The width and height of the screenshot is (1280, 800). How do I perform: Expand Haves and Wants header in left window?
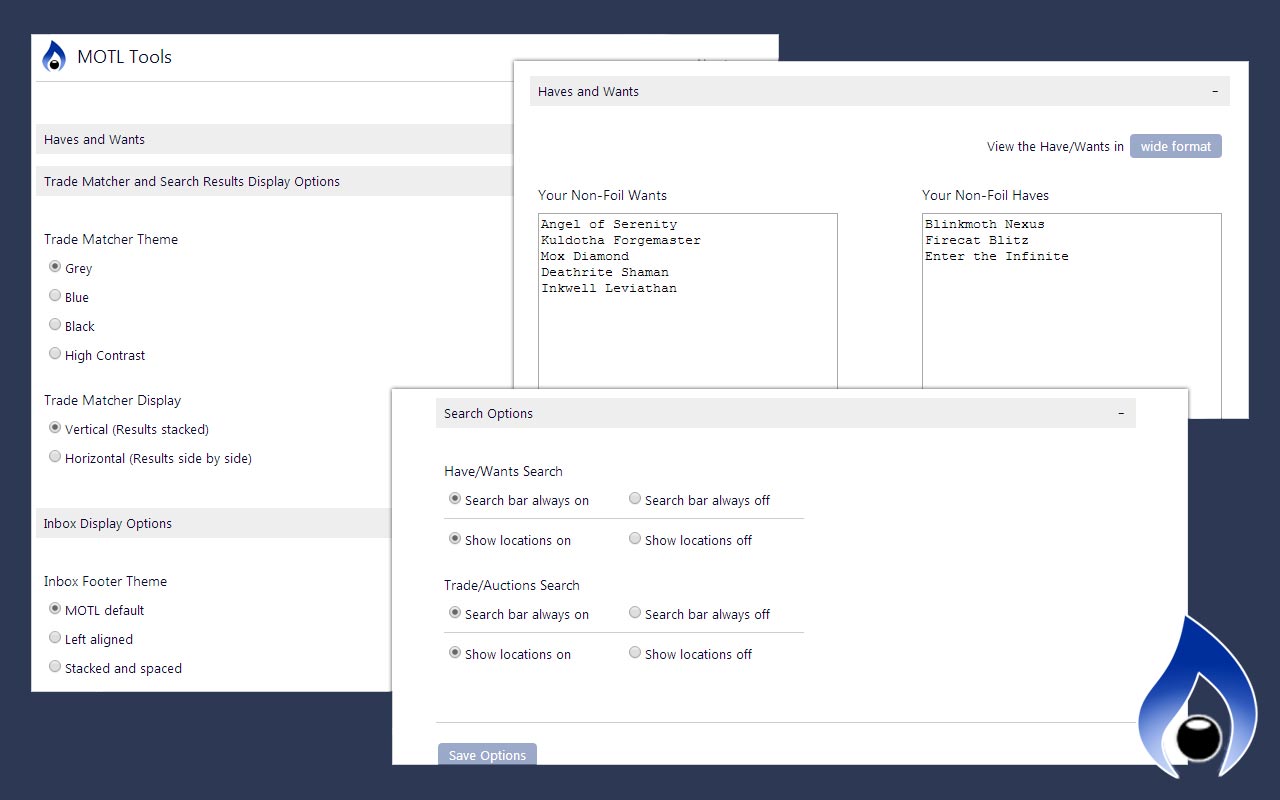[x=275, y=139]
